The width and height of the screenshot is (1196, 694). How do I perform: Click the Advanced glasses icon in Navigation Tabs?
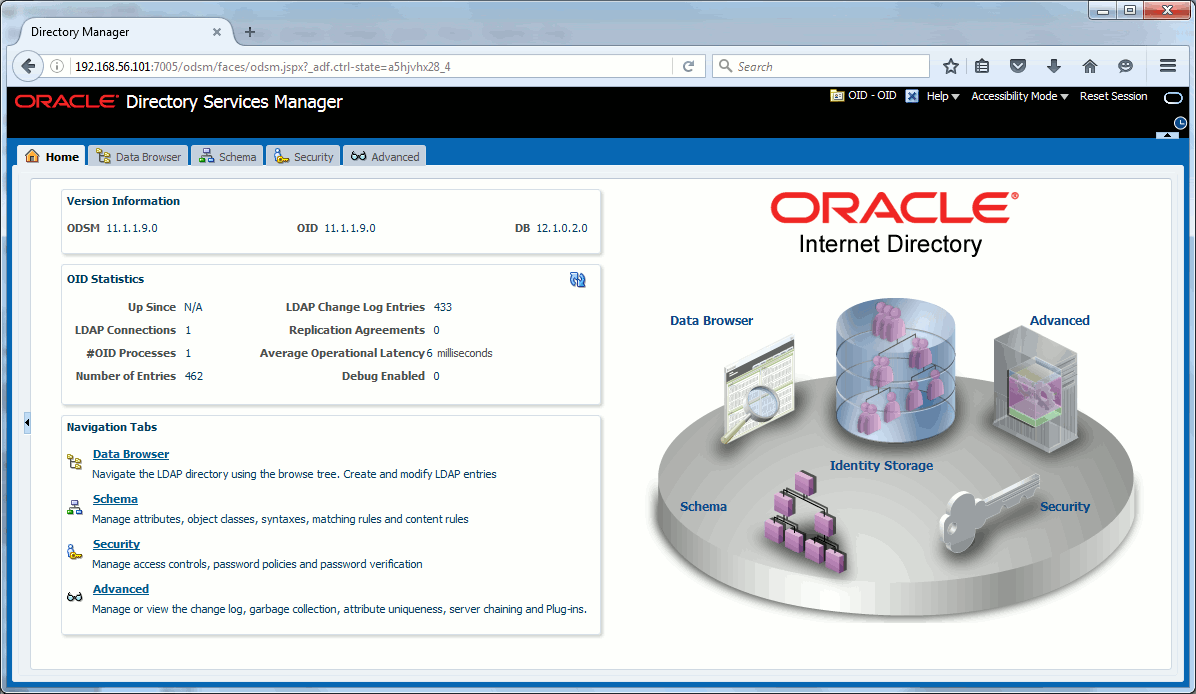tap(75, 596)
